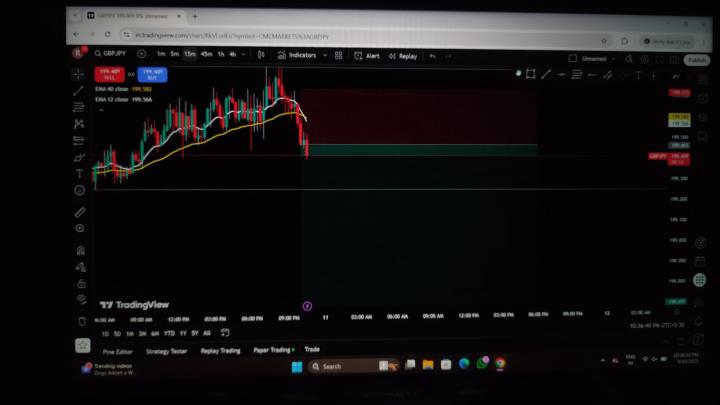Click the trash icon to remove drawings

click(x=82, y=321)
